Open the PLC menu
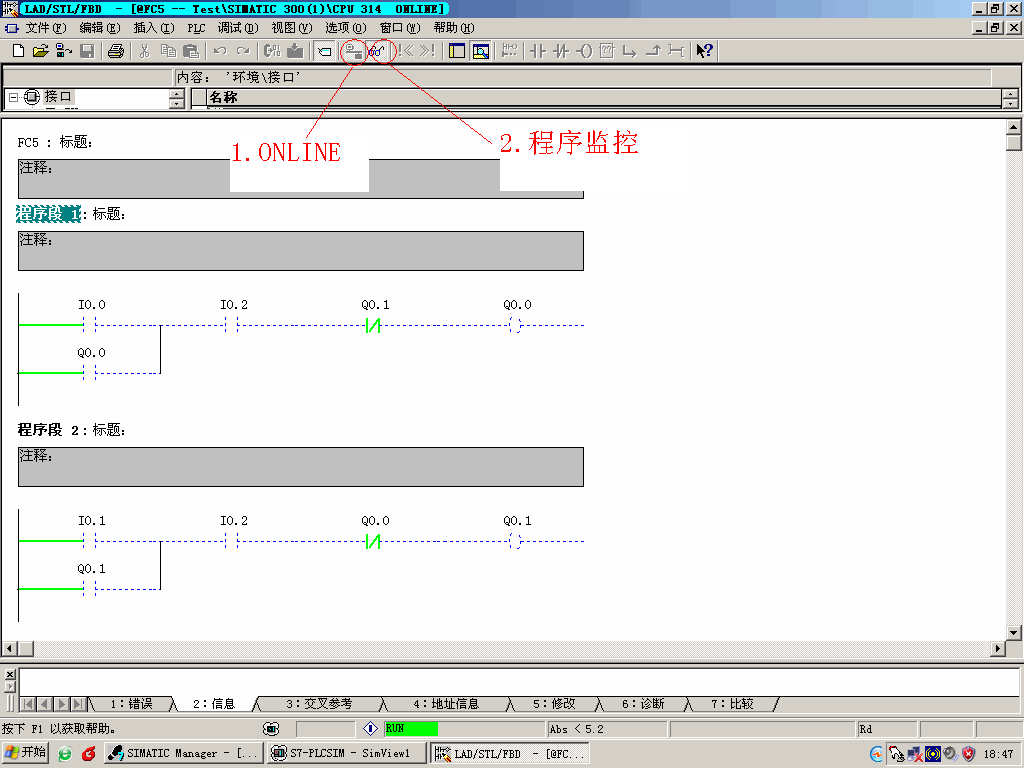The height and width of the screenshot is (768, 1024). (x=196, y=28)
